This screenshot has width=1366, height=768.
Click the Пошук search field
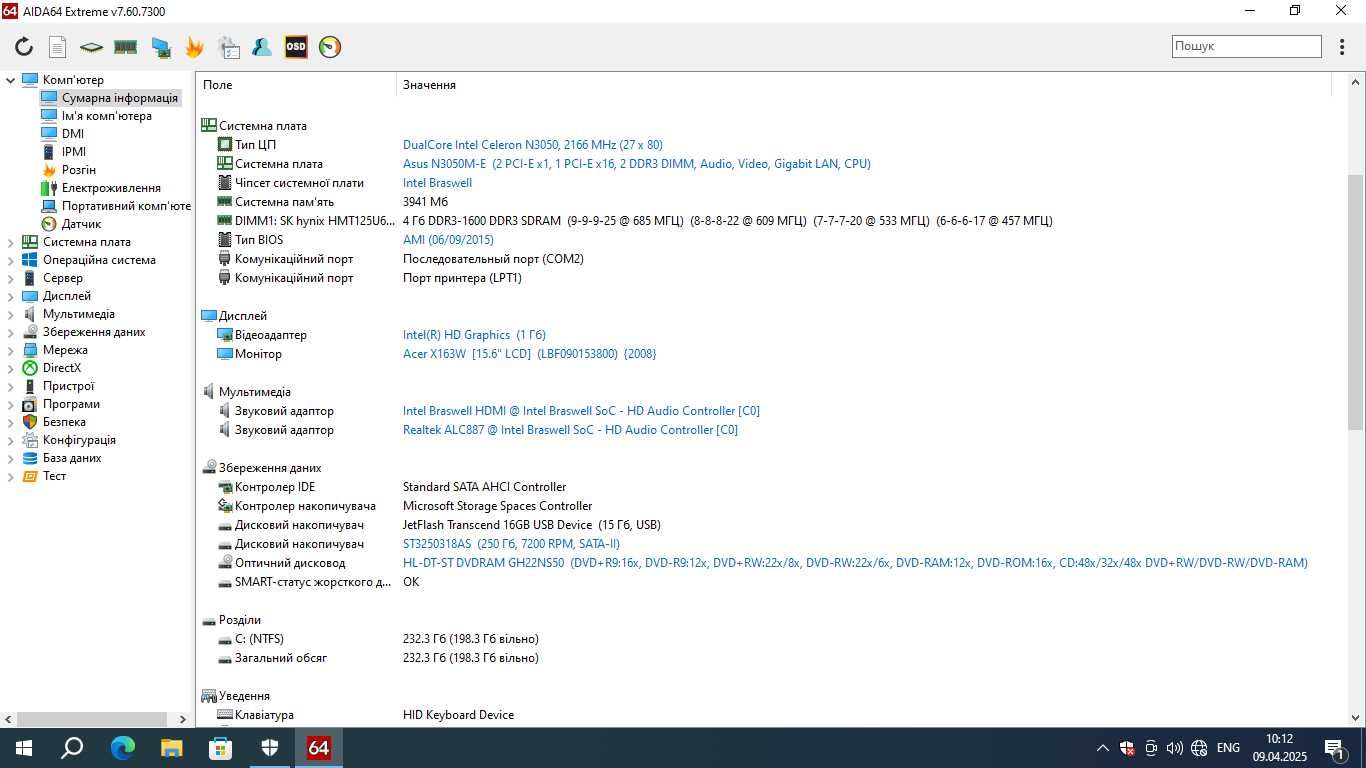point(1247,46)
